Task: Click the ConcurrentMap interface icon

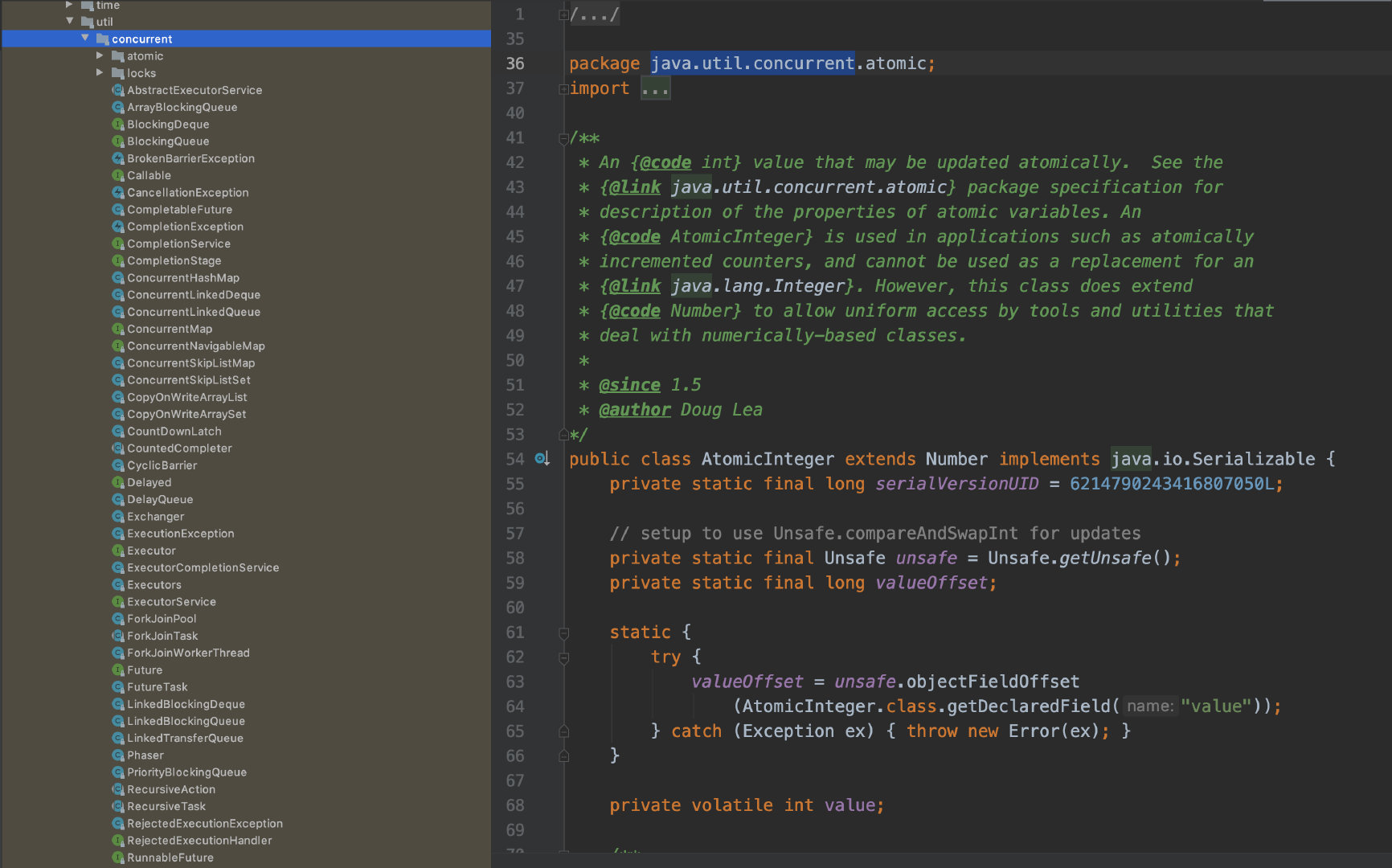Action: coord(117,329)
